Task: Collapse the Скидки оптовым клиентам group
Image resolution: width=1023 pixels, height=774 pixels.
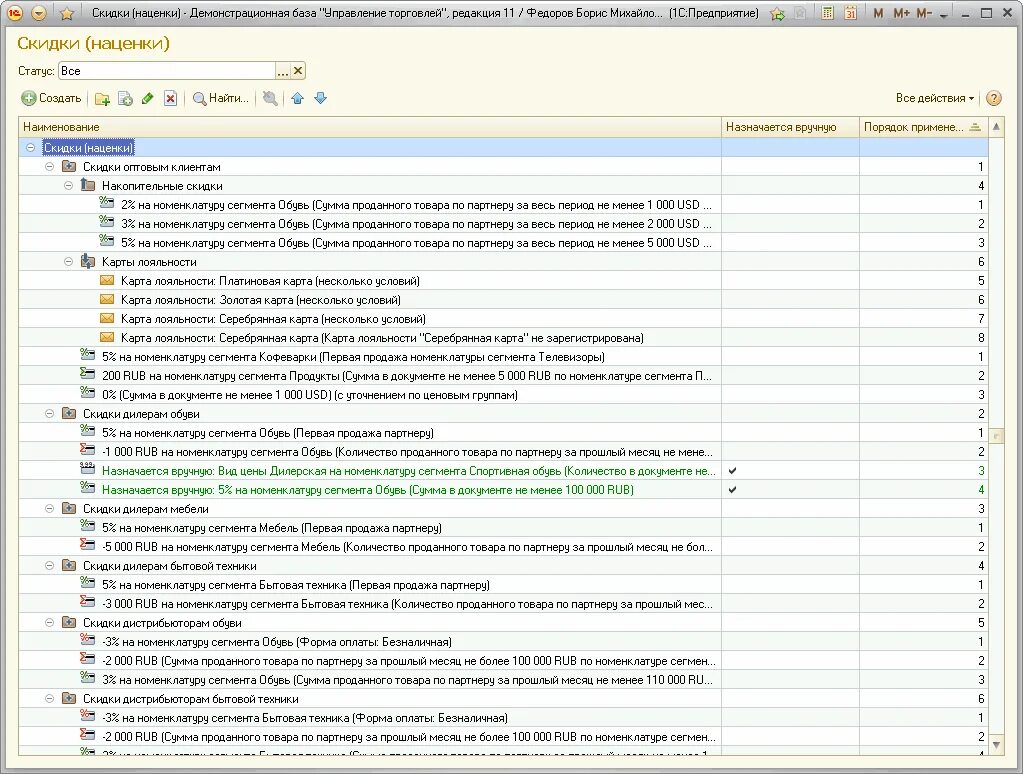Action: click(x=49, y=166)
